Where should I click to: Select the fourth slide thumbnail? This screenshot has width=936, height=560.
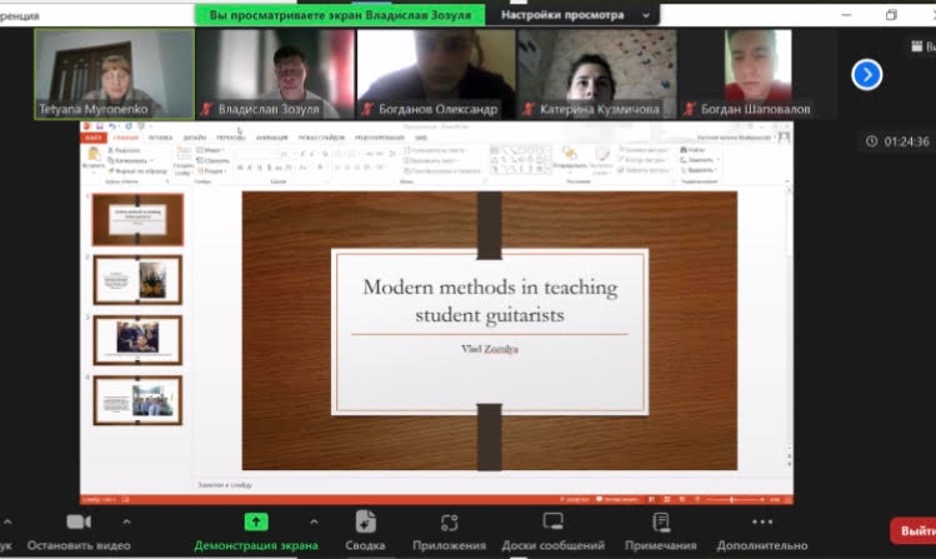(138, 401)
